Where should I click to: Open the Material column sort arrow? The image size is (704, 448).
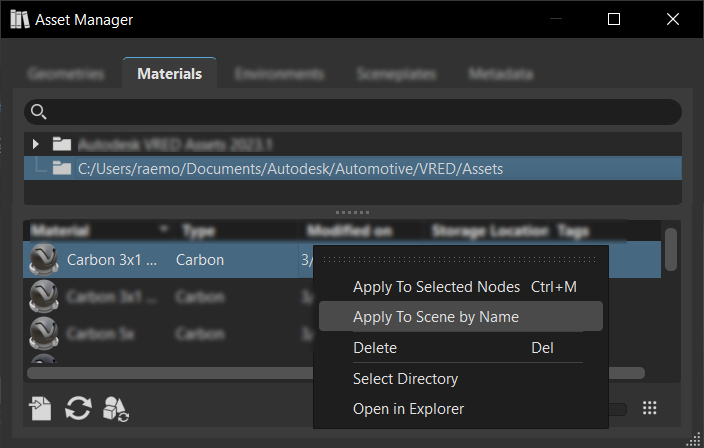[x=163, y=231]
